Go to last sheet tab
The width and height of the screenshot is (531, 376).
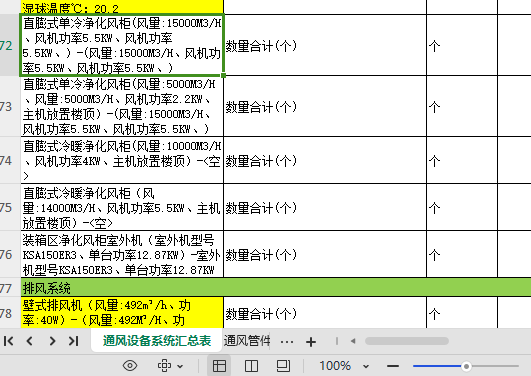[73, 341]
